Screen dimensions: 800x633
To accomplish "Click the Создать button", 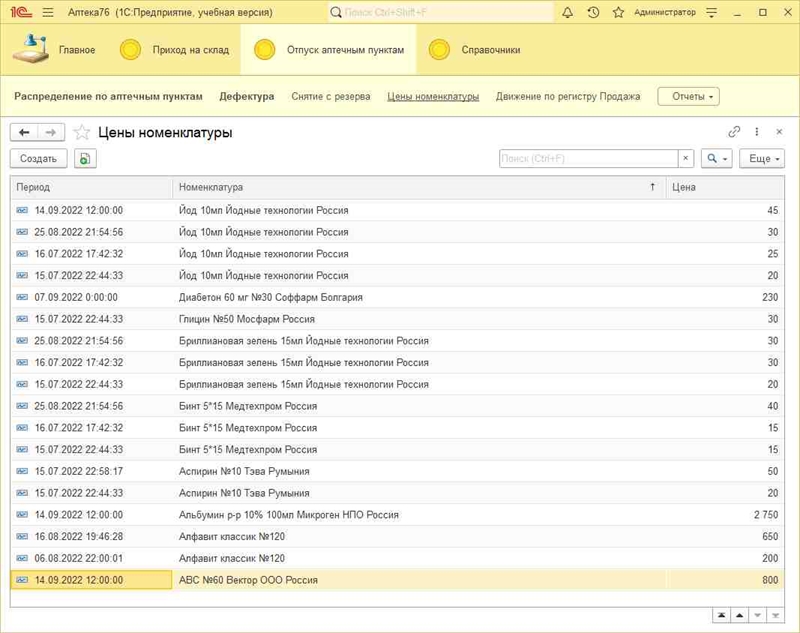I will pos(38,159).
